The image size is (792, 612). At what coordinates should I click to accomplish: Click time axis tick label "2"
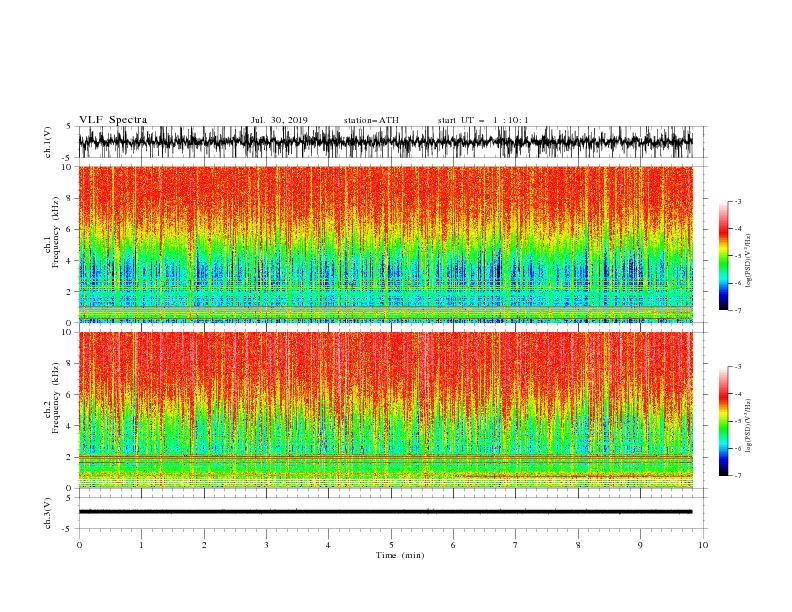pos(204,545)
